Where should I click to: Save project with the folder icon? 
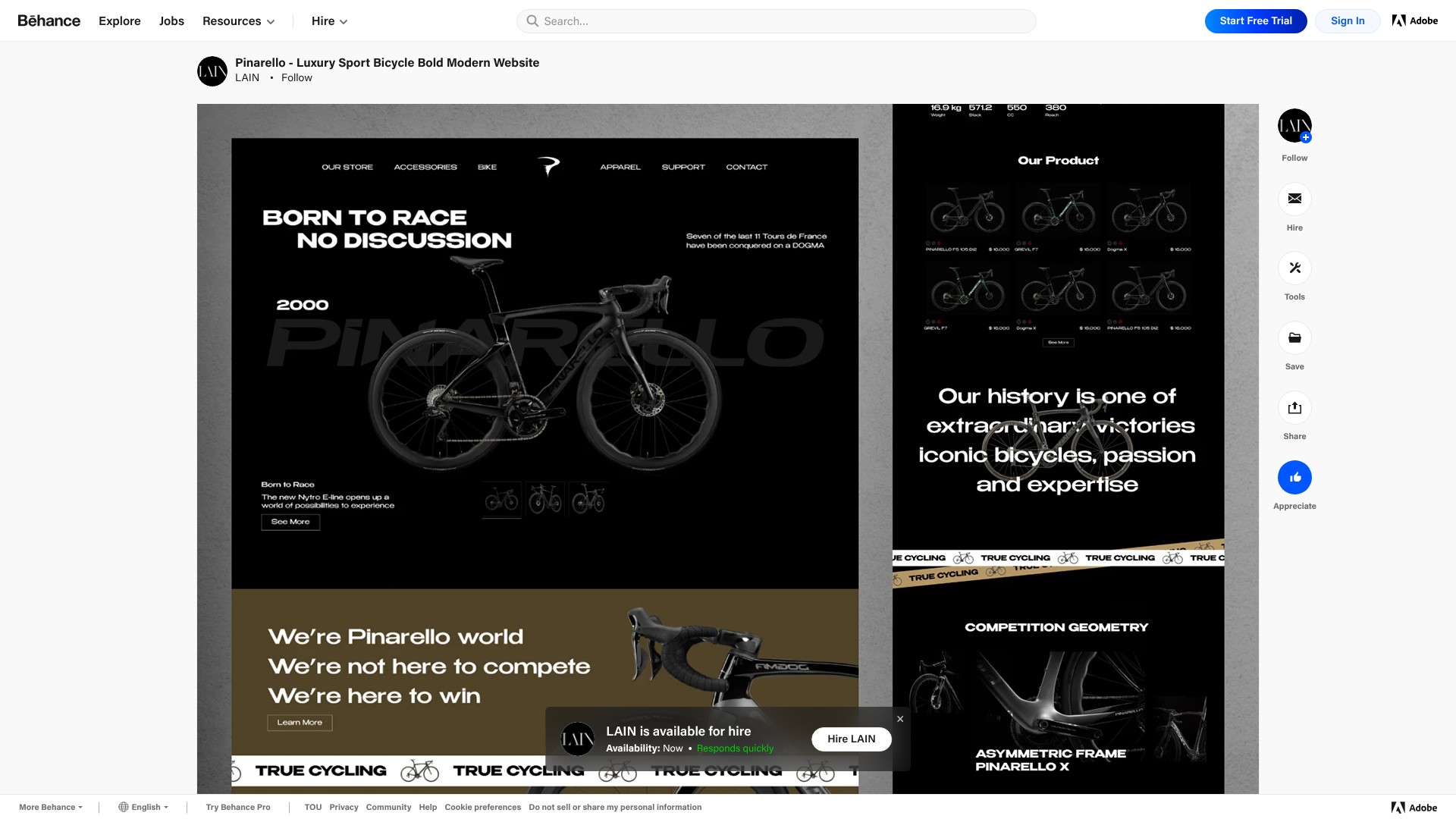(x=1294, y=338)
